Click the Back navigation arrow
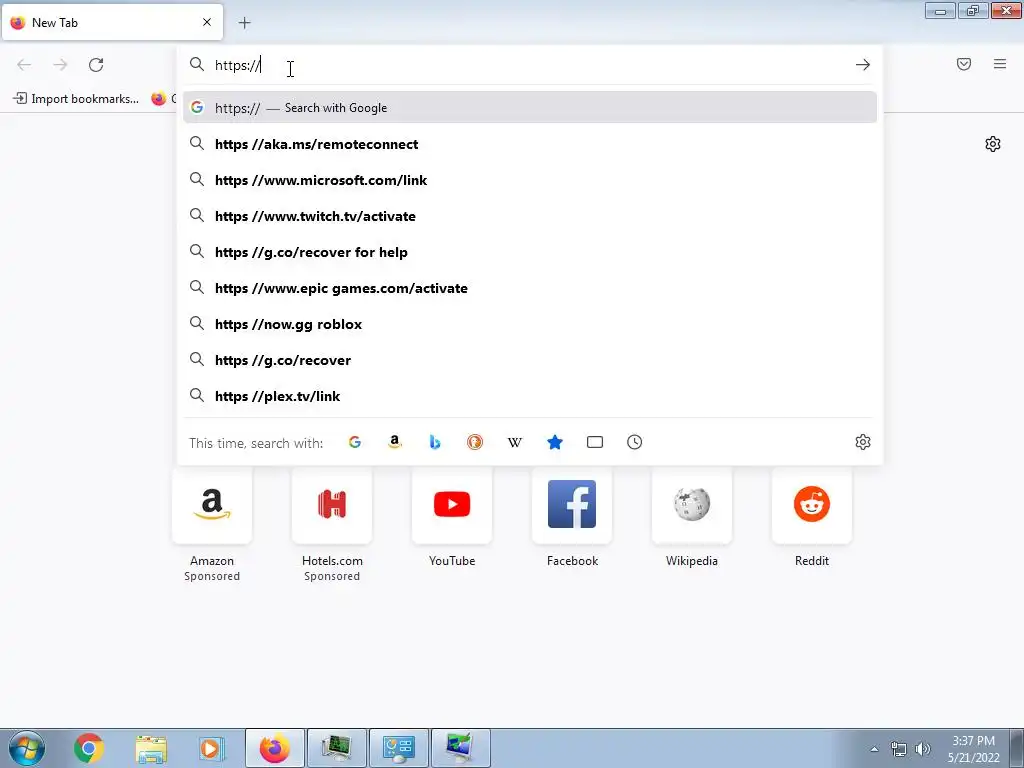The height and width of the screenshot is (768, 1024). [24, 65]
